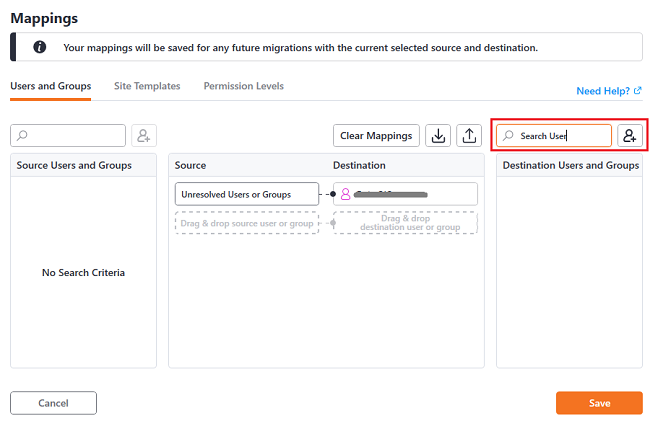Click the info icon in the banner
Image resolution: width=650 pixels, height=421 pixels.
(x=40, y=47)
